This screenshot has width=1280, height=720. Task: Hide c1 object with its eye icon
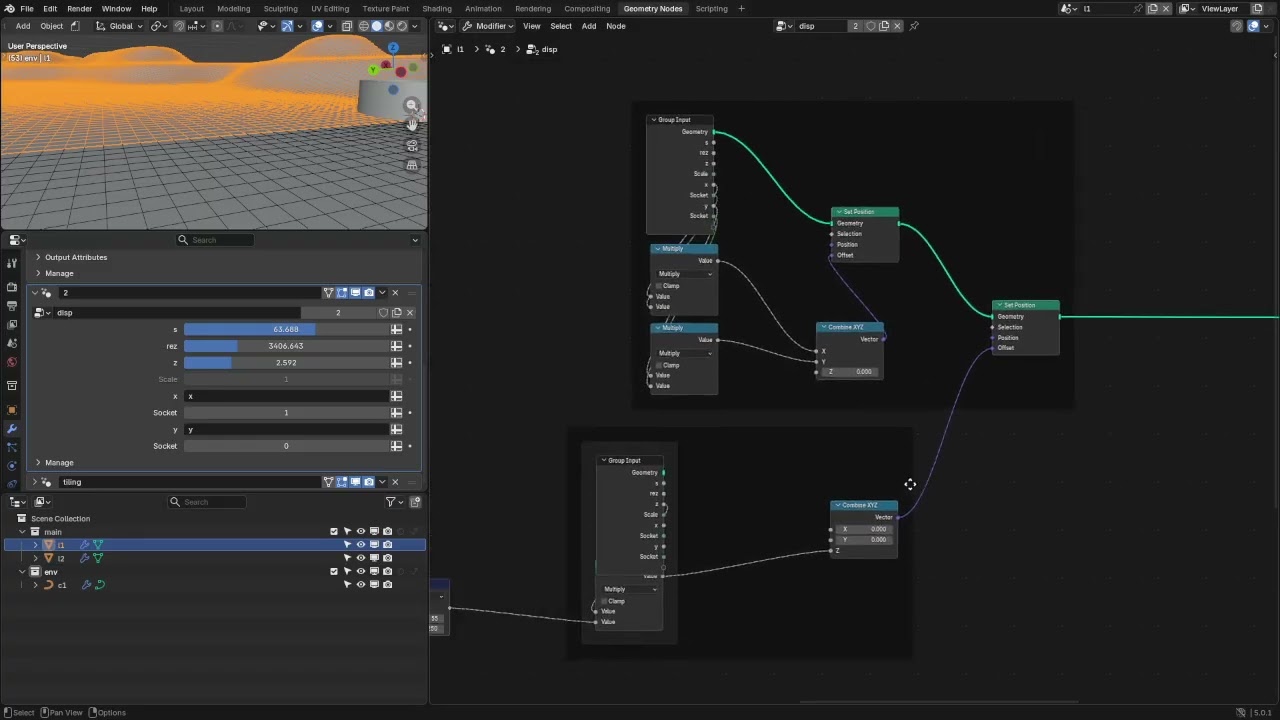click(x=361, y=585)
